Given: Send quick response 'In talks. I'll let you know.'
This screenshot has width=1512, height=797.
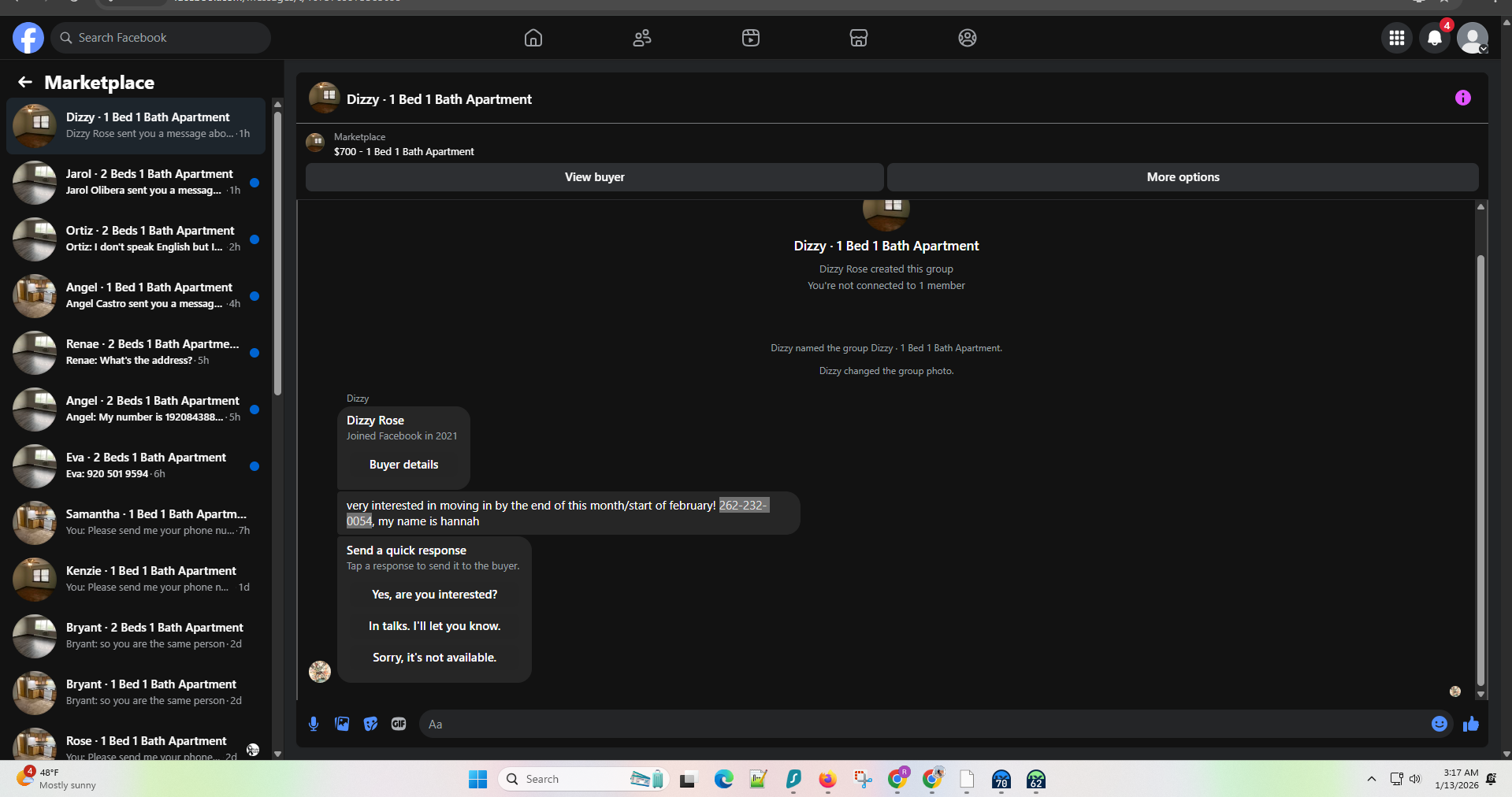Looking at the screenshot, I should pyautogui.click(x=434, y=626).
